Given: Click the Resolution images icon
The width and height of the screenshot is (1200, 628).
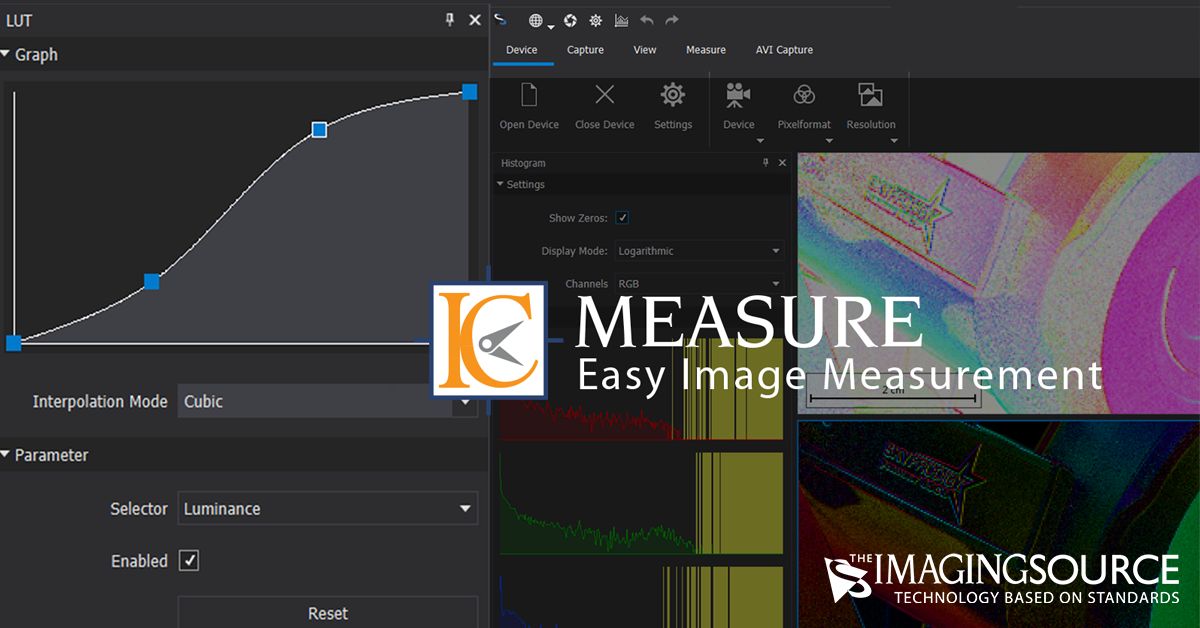Looking at the screenshot, I should pyautogui.click(x=870, y=96).
